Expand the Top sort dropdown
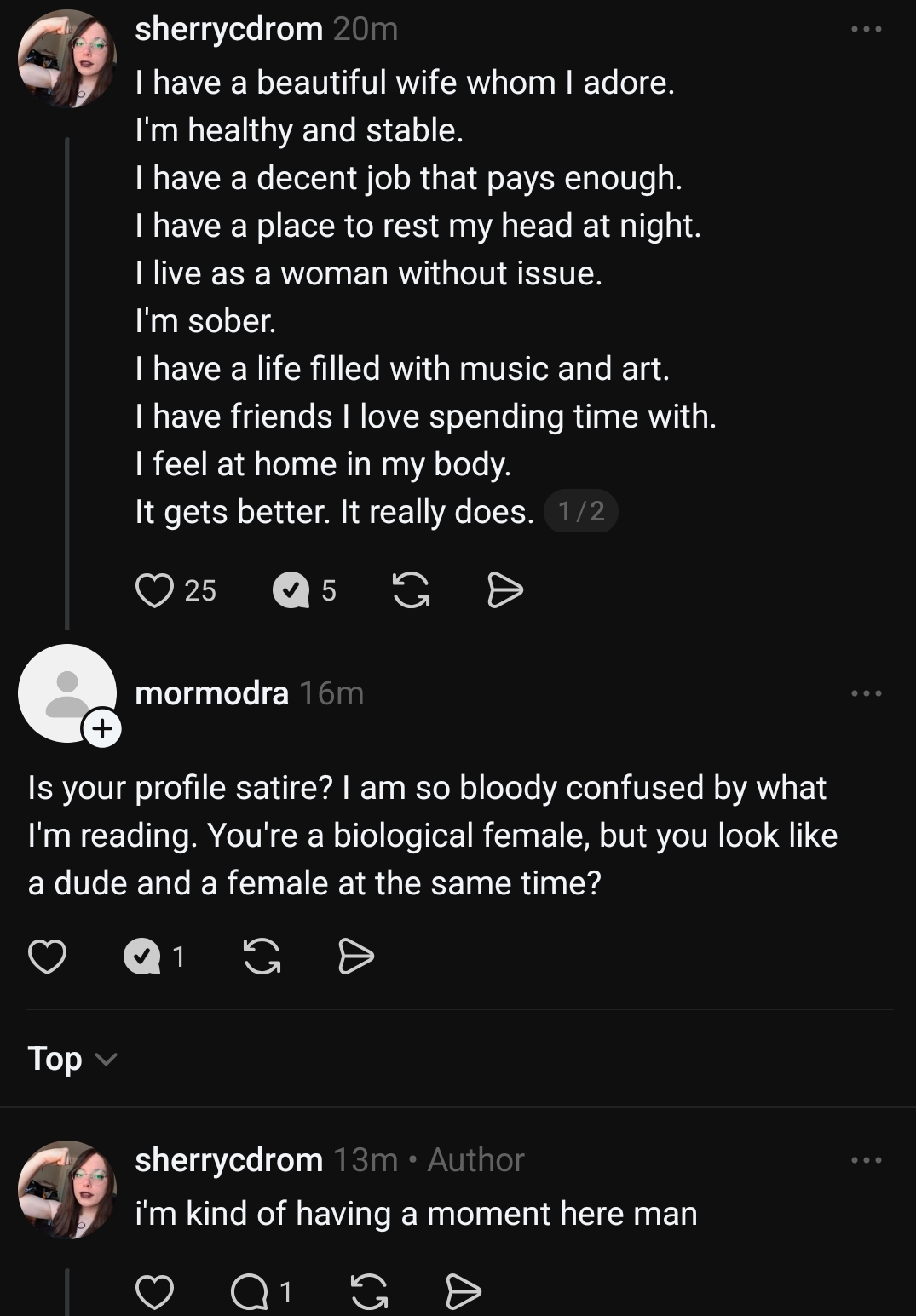This screenshot has height=1316, width=916. 72,1059
